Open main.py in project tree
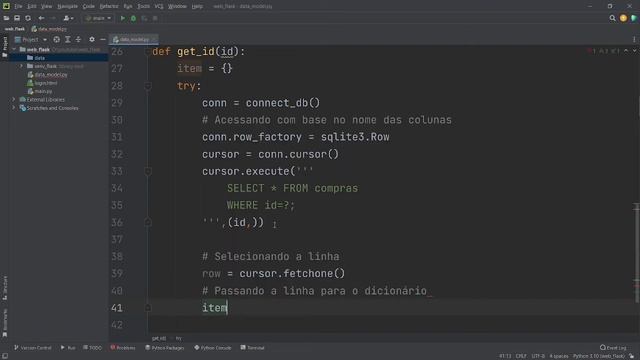640x360 pixels. (x=40, y=91)
